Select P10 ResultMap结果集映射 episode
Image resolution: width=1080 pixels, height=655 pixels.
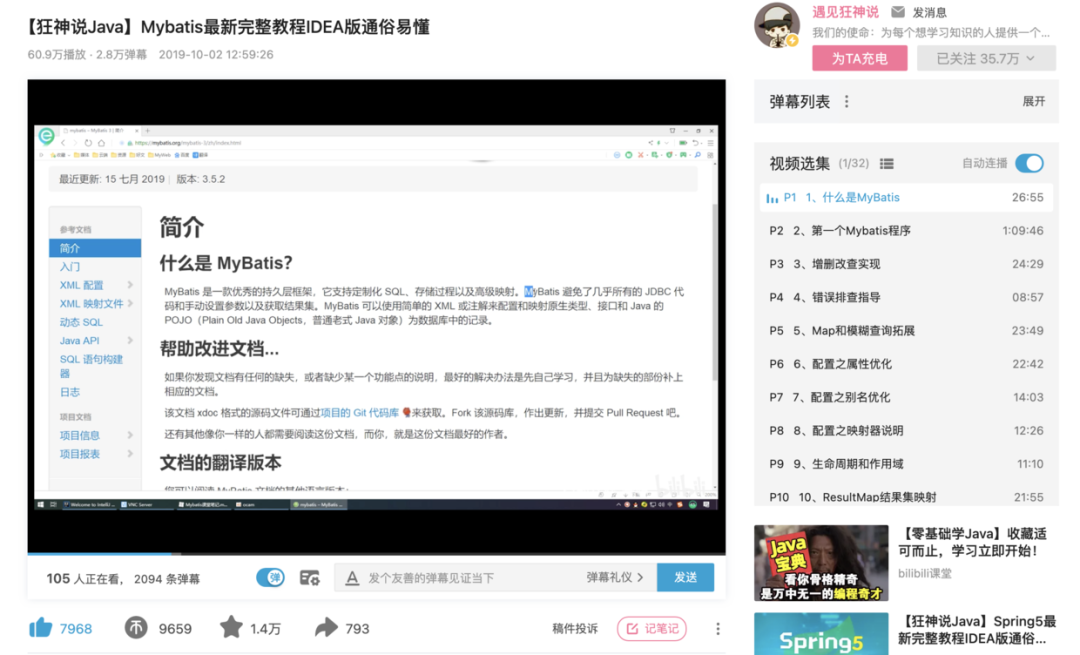click(x=906, y=496)
